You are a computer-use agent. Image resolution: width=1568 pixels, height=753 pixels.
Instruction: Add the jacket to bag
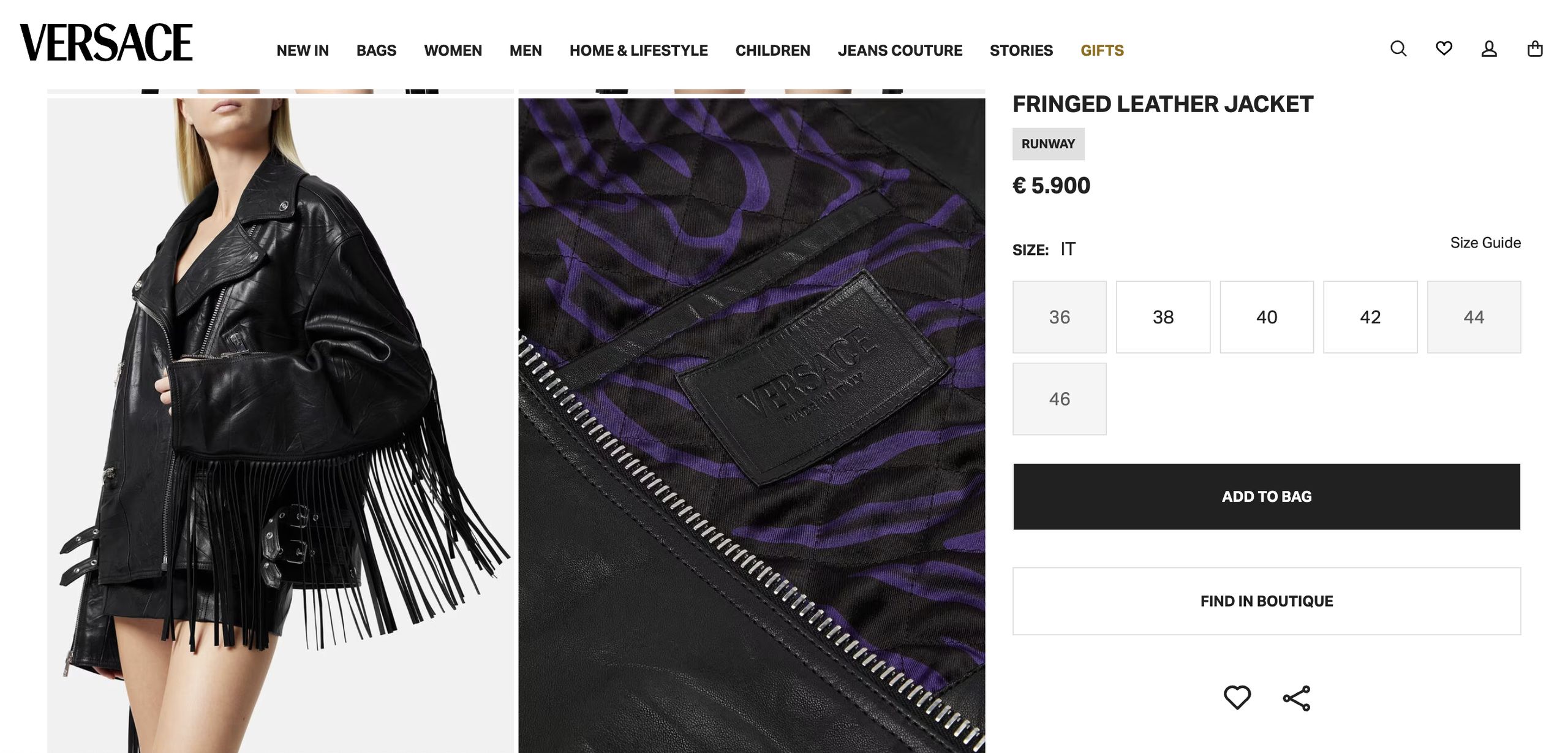click(x=1267, y=496)
